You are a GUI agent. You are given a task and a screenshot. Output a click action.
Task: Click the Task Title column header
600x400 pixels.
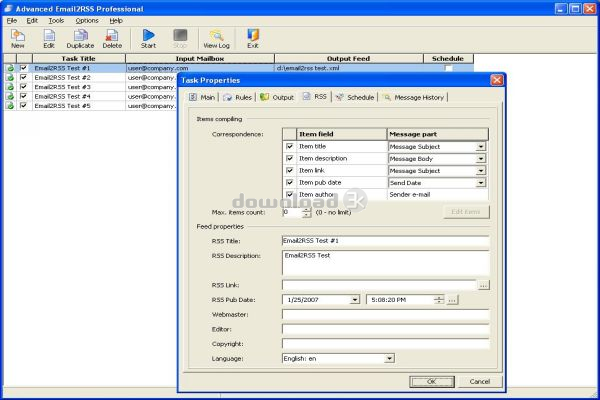pos(79,59)
